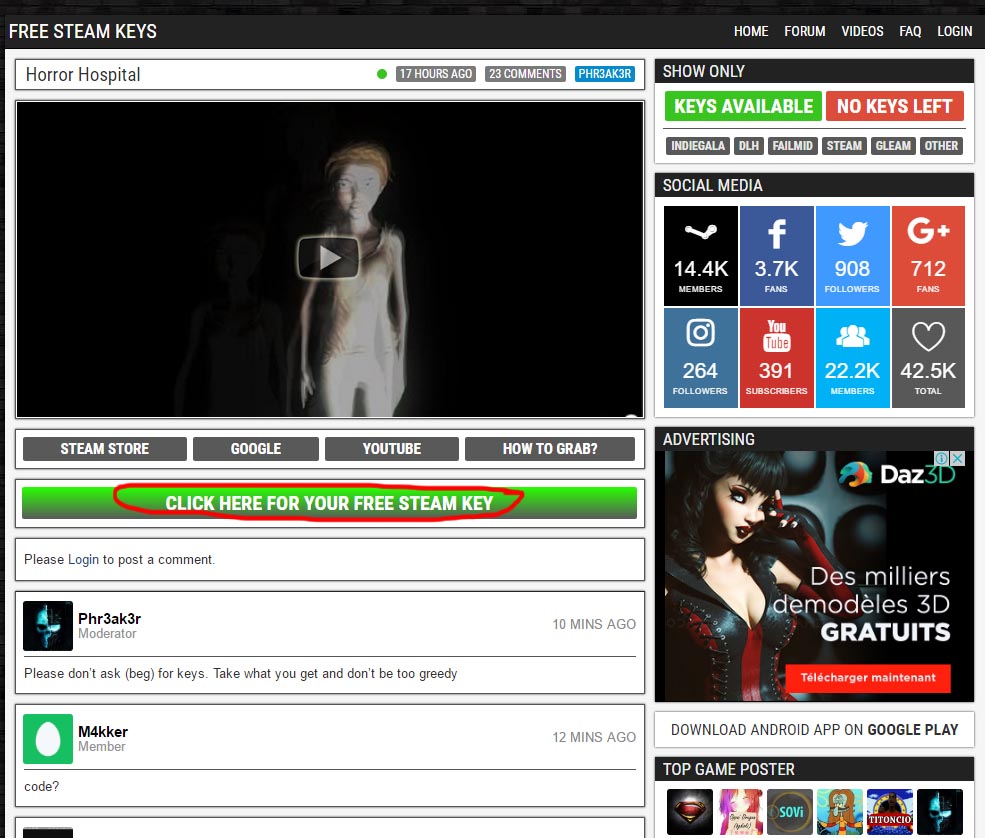Open the Horror Hospital post title
Image resolution: width=985 pixels, height=838 pixels.
click(83, 75)
